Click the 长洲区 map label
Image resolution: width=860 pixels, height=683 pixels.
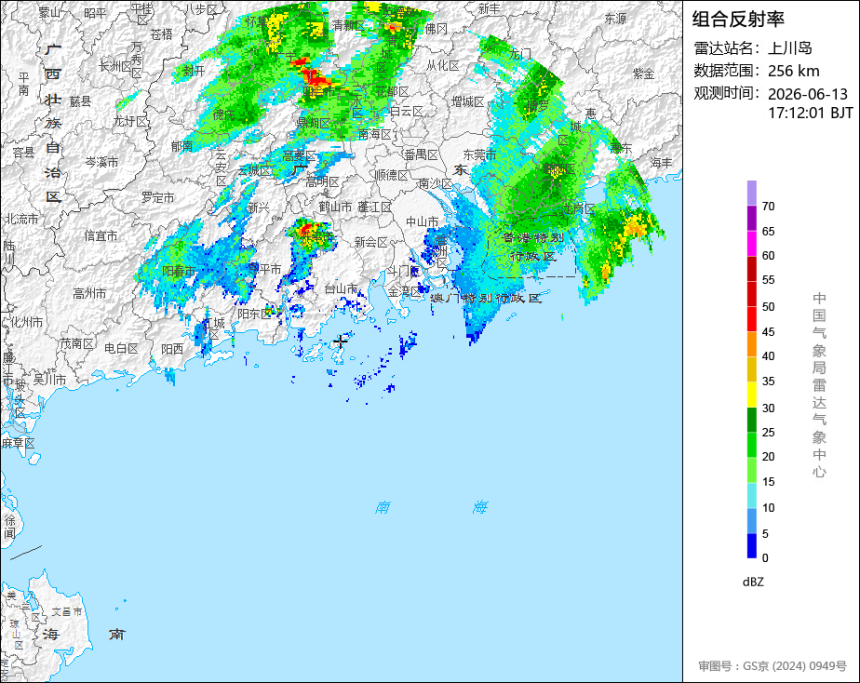(117, 66)
